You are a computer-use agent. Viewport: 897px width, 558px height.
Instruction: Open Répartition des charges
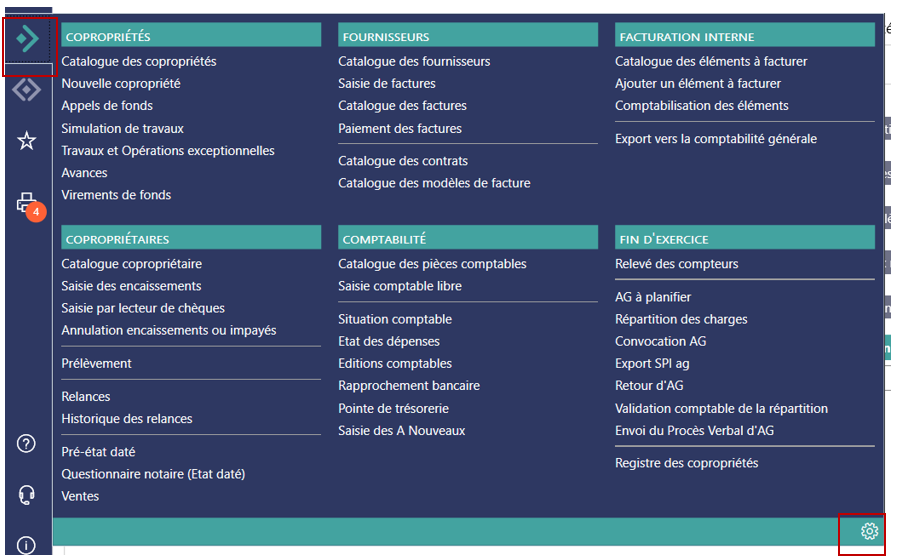[x=681, y=320]
